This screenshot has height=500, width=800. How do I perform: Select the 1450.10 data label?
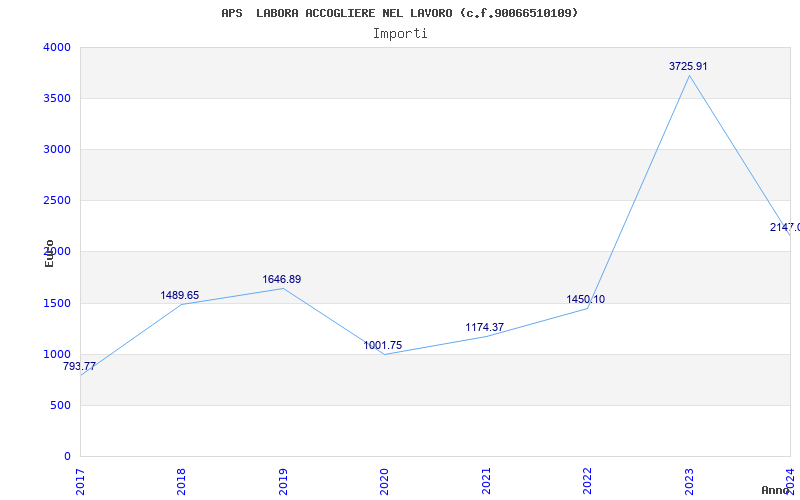pyautogui.click(x=586, y=299)
